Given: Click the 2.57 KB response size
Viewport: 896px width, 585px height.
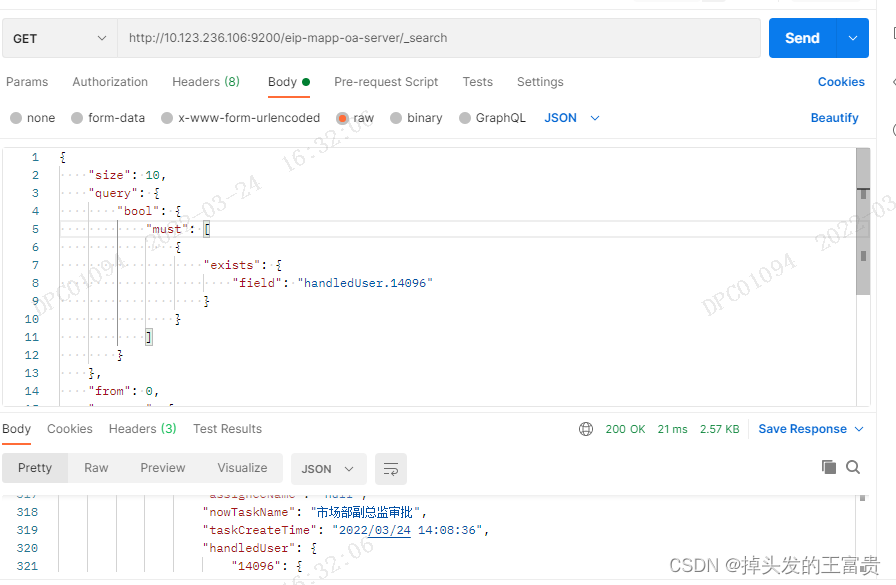Looking at the screenshot, I should pos(719,429).
